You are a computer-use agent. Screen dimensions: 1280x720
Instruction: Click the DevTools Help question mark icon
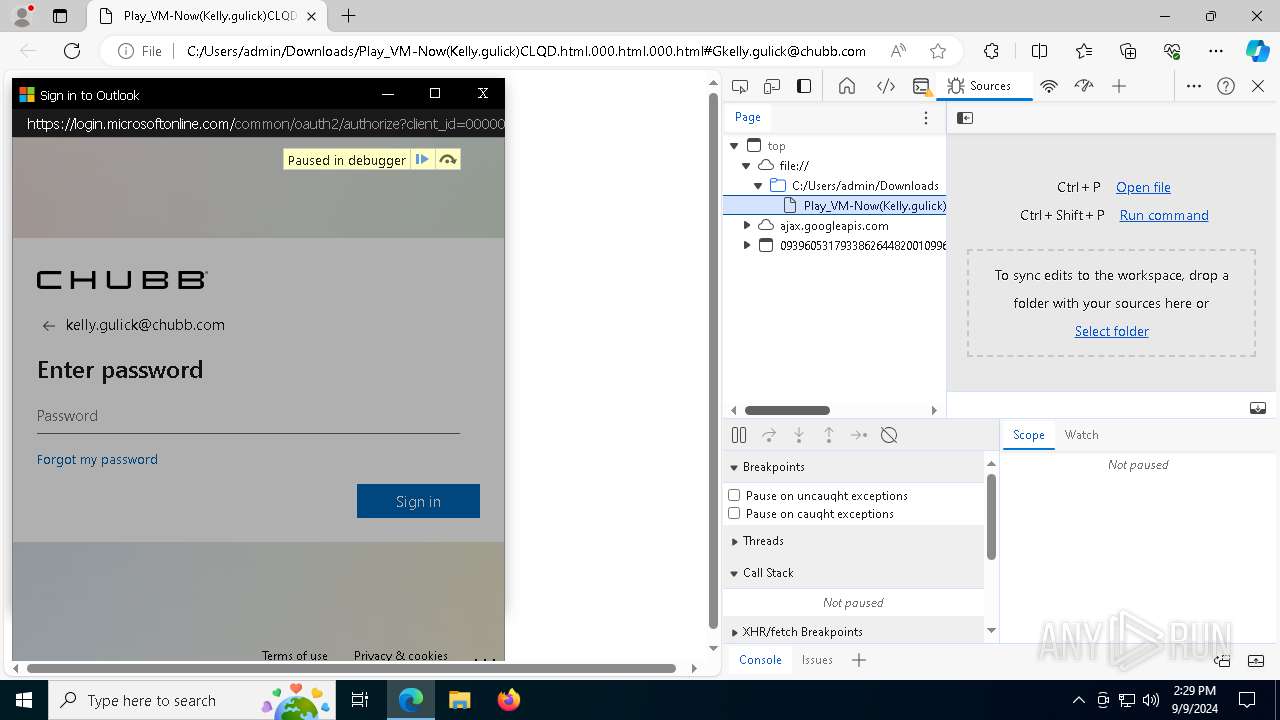coord(1226,86)
